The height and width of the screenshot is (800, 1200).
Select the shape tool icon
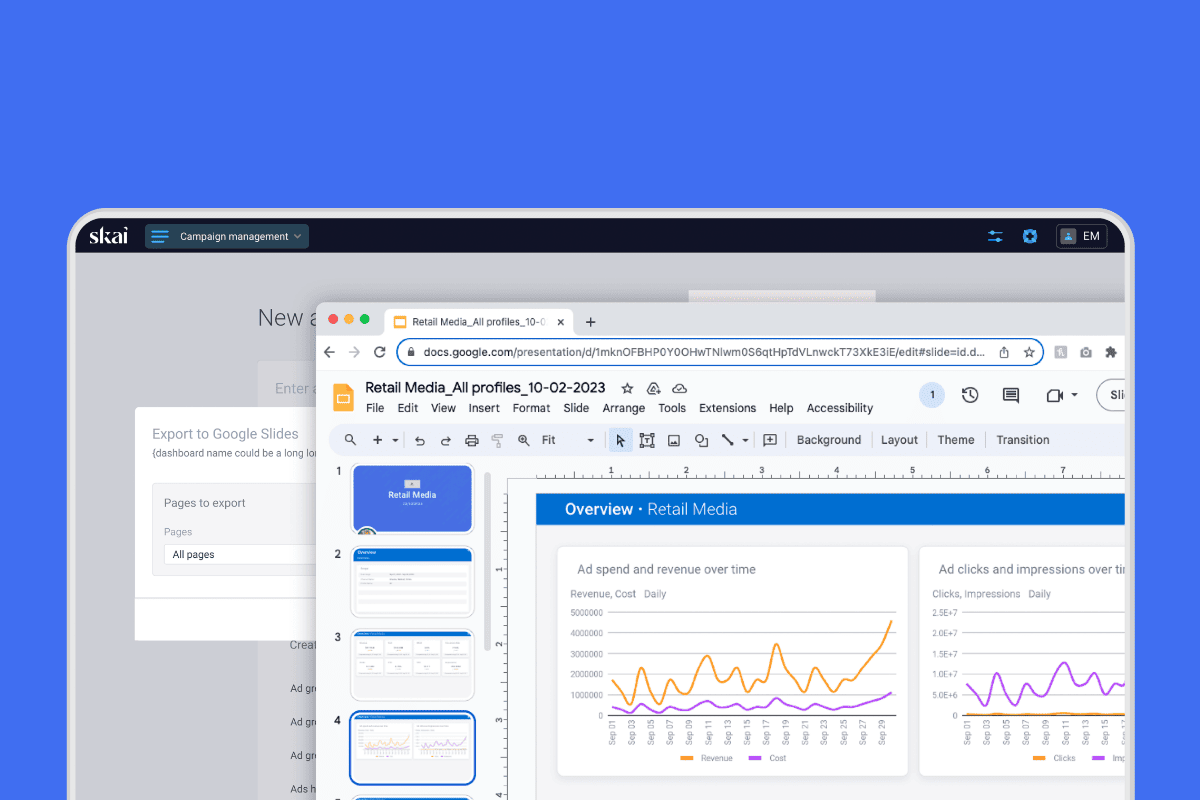click(x=701, y=440)
